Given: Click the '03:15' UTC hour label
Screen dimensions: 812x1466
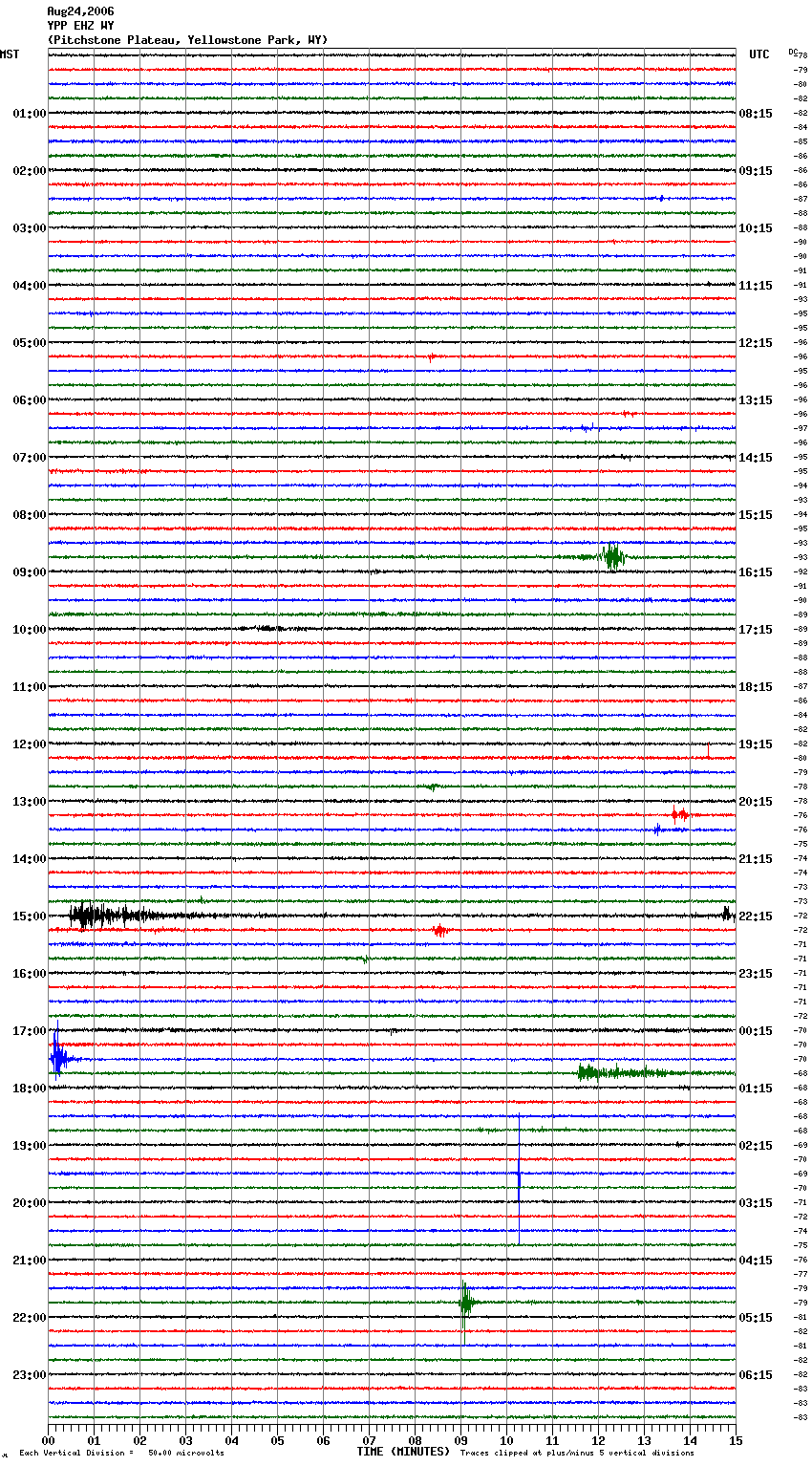Looking at the screenshot, I should pos(756,1203).
